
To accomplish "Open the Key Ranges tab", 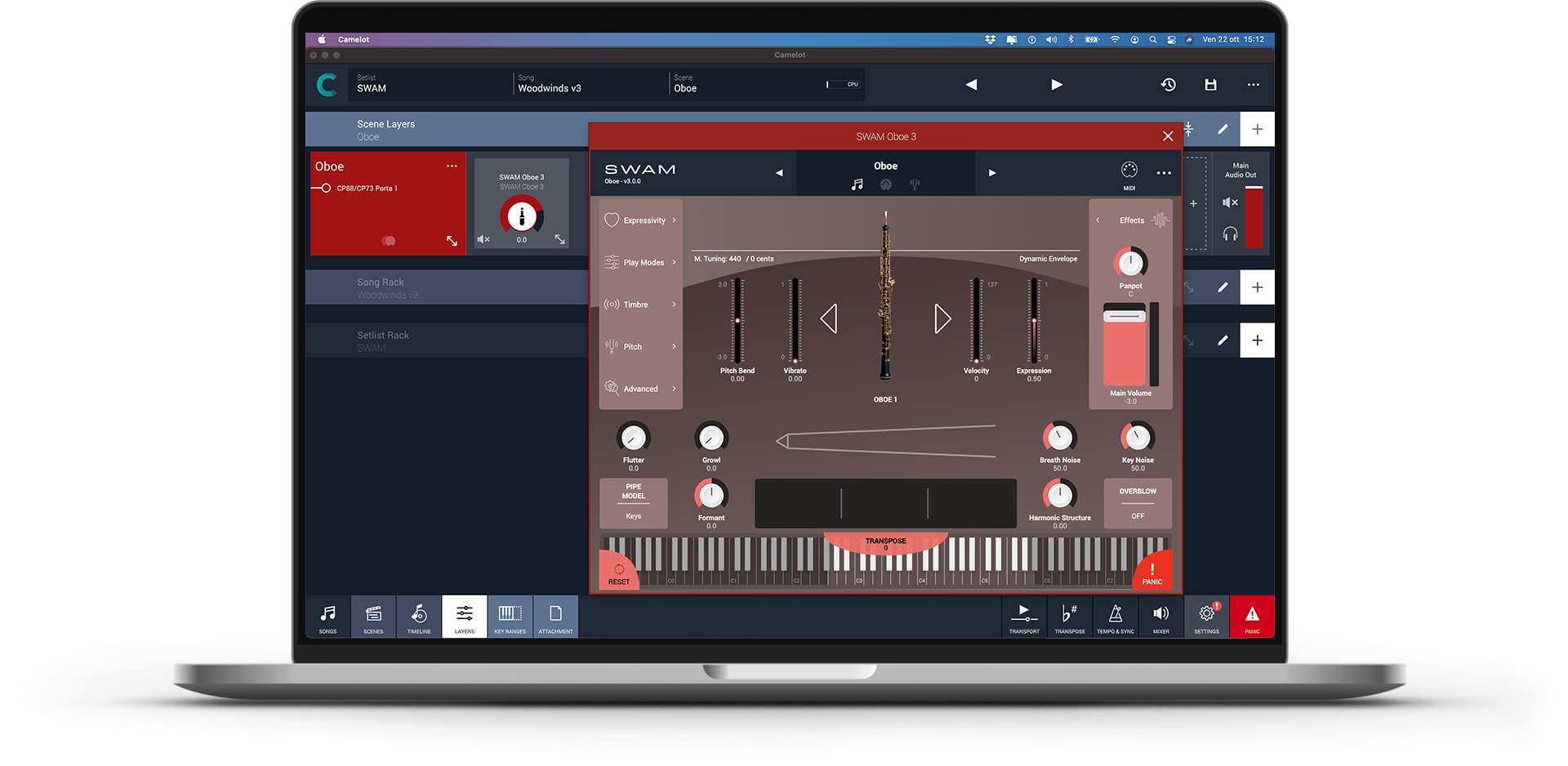I will coord(510,617).
